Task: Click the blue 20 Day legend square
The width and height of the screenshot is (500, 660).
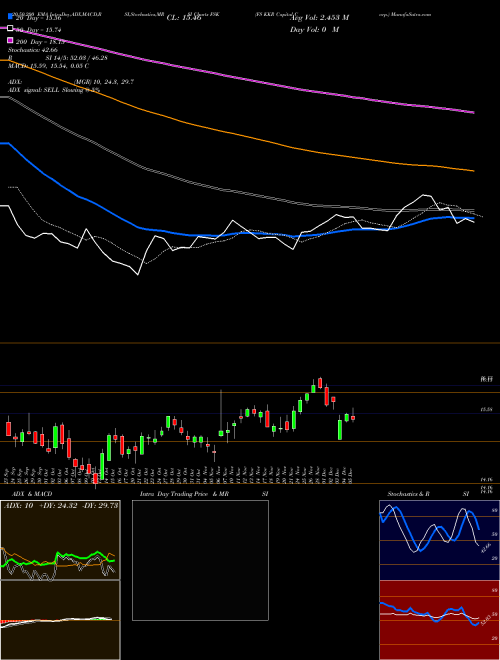Action: point(11,17)
